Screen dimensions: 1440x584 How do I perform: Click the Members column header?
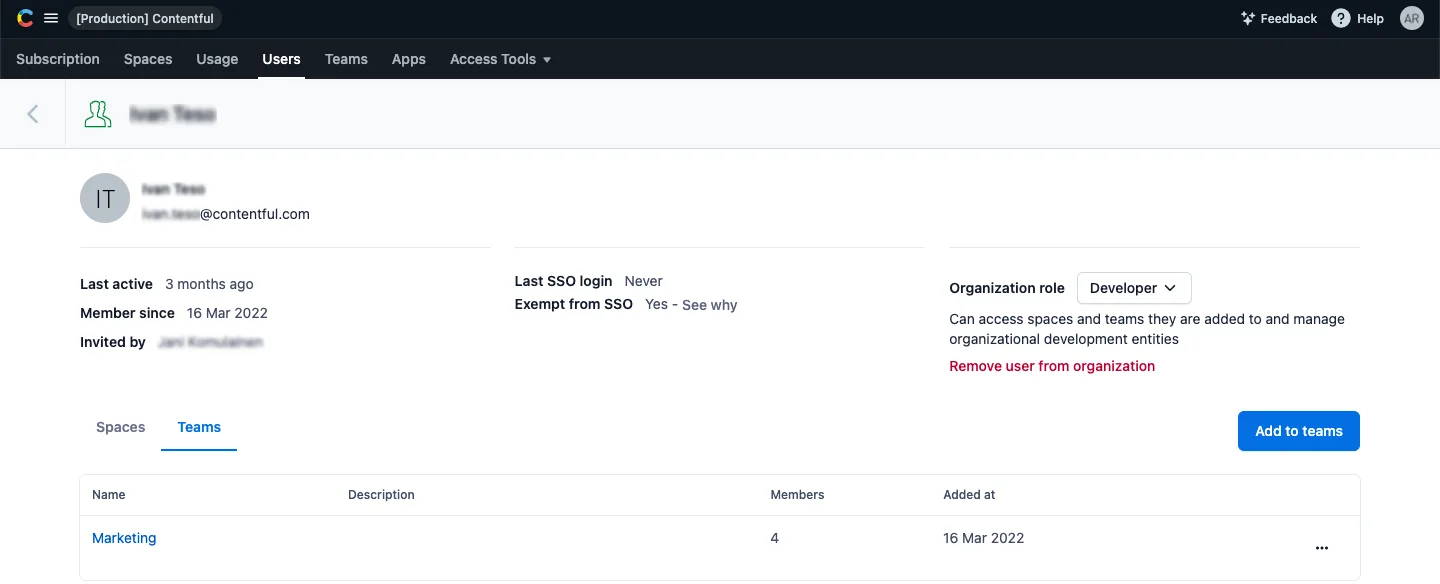tap(797, 495)
